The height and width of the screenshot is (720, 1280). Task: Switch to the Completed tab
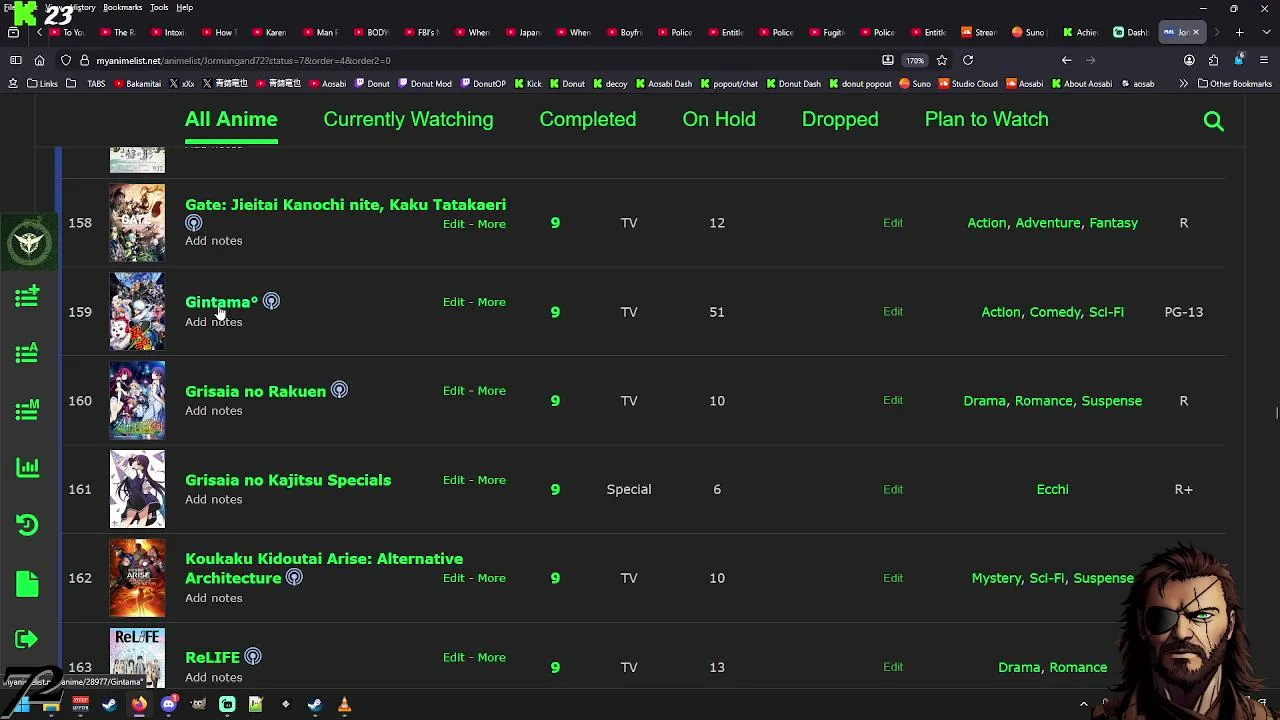[587, 119]
